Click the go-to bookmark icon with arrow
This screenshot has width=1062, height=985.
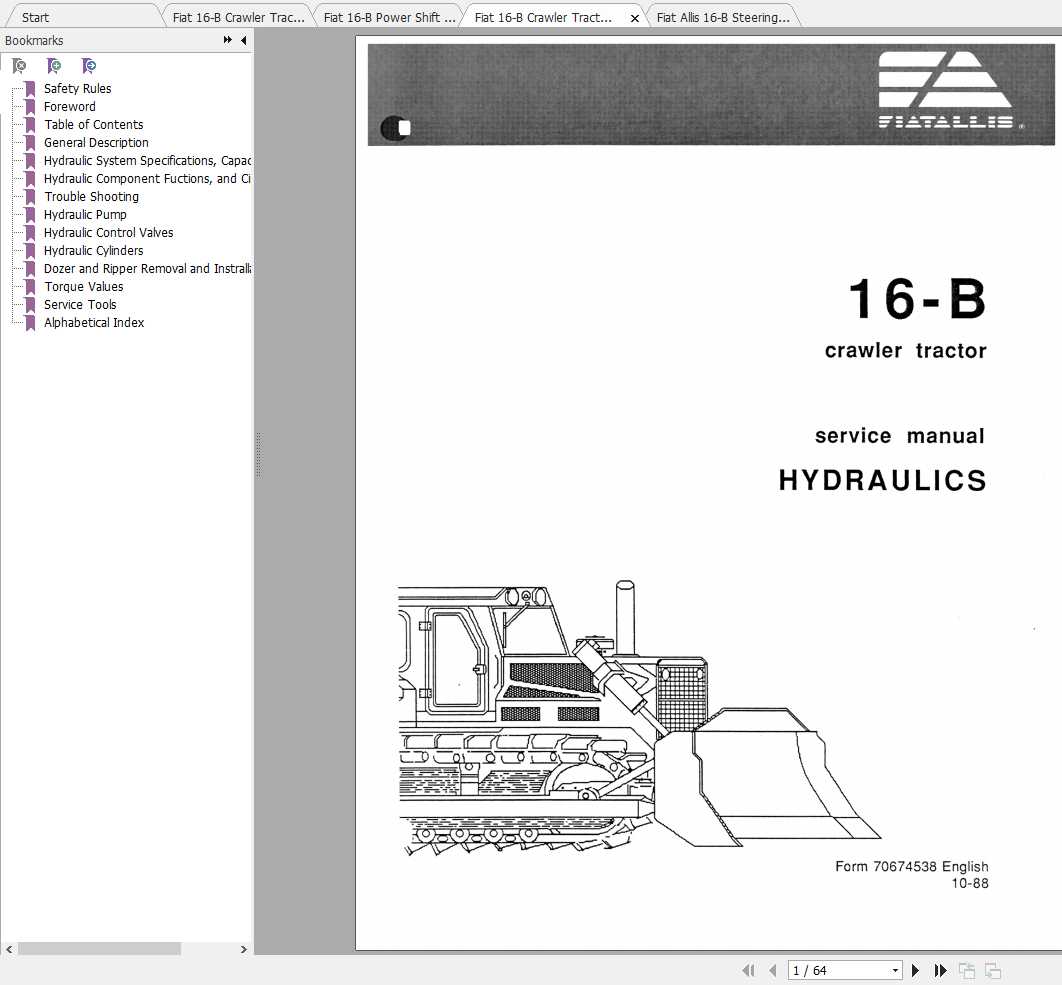[x=89, y=66]
